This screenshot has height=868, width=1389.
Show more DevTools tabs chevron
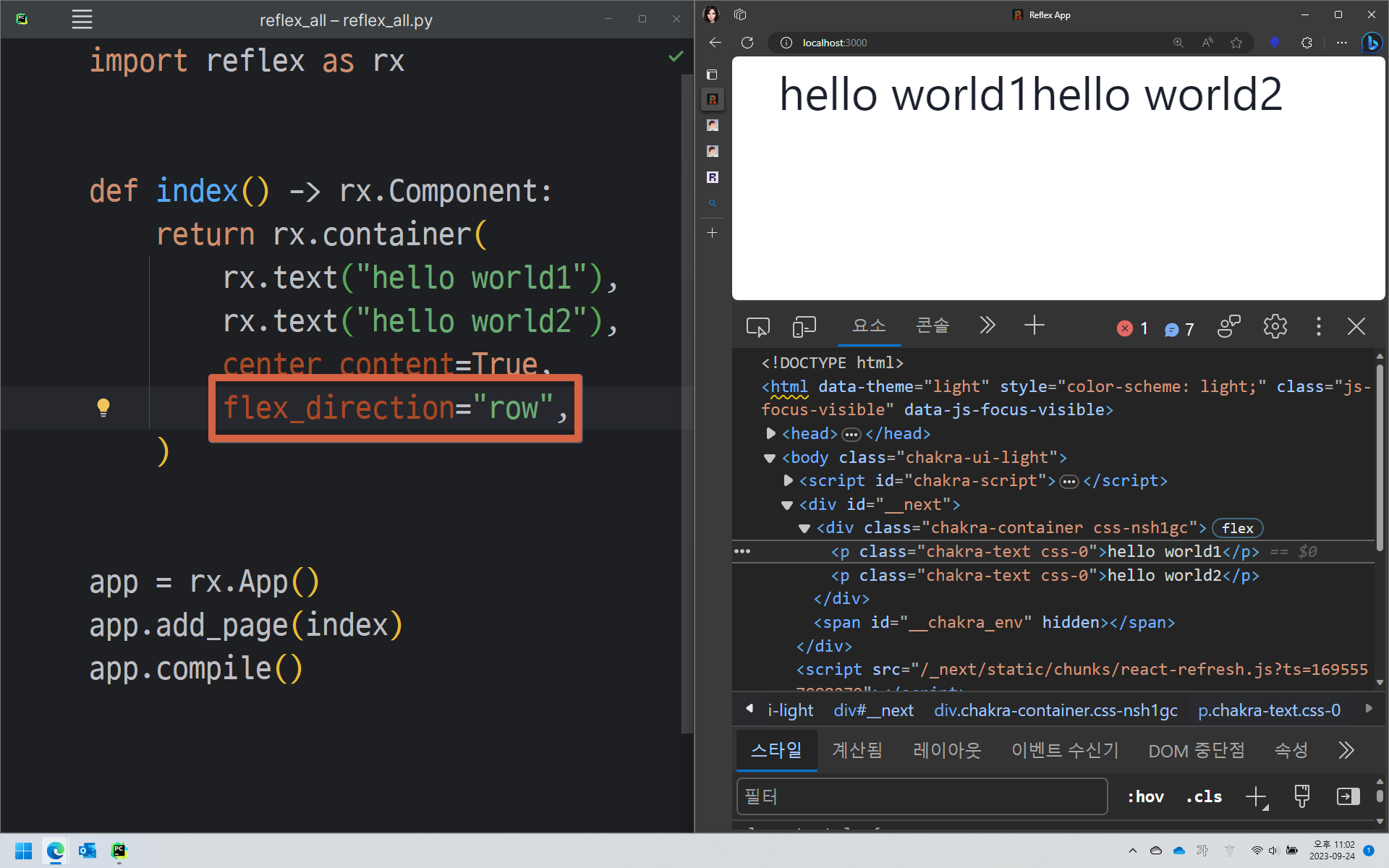[987, 325]
